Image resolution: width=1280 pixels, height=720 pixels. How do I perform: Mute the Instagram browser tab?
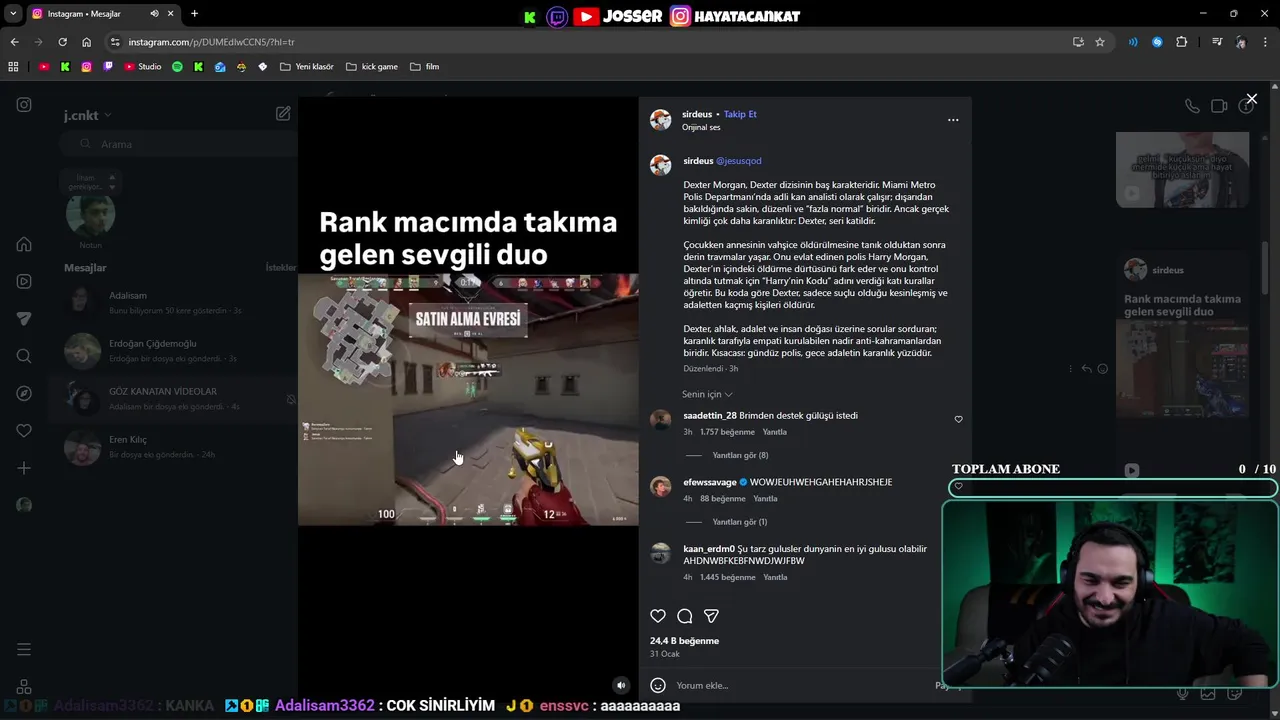click(154, 14)
